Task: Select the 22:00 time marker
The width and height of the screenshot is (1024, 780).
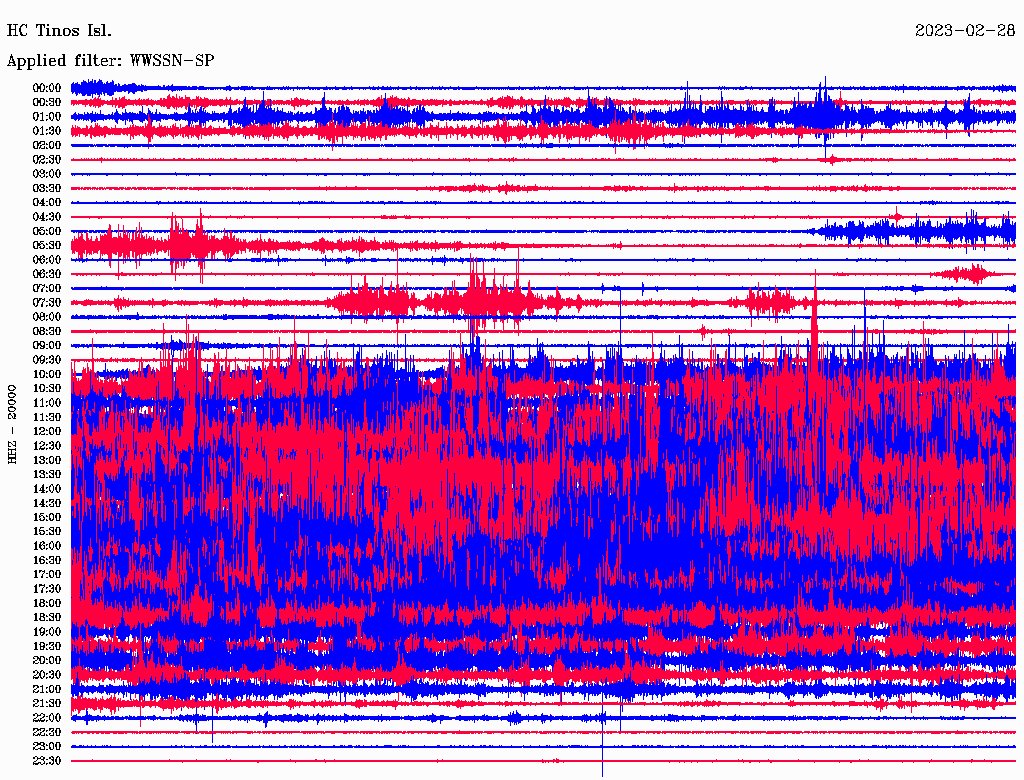Action: [47, 717]
